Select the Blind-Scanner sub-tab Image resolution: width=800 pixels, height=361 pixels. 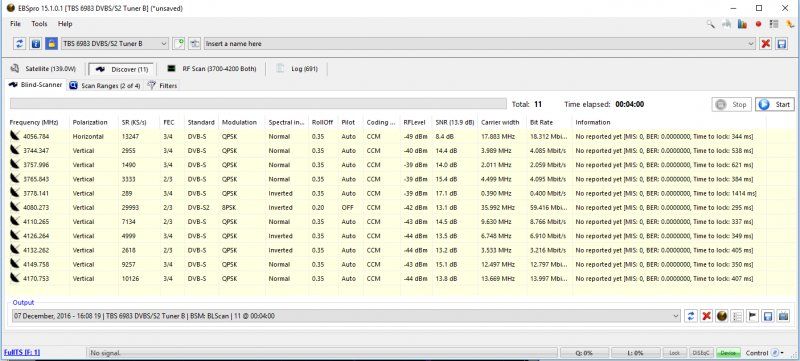[36, 85]
